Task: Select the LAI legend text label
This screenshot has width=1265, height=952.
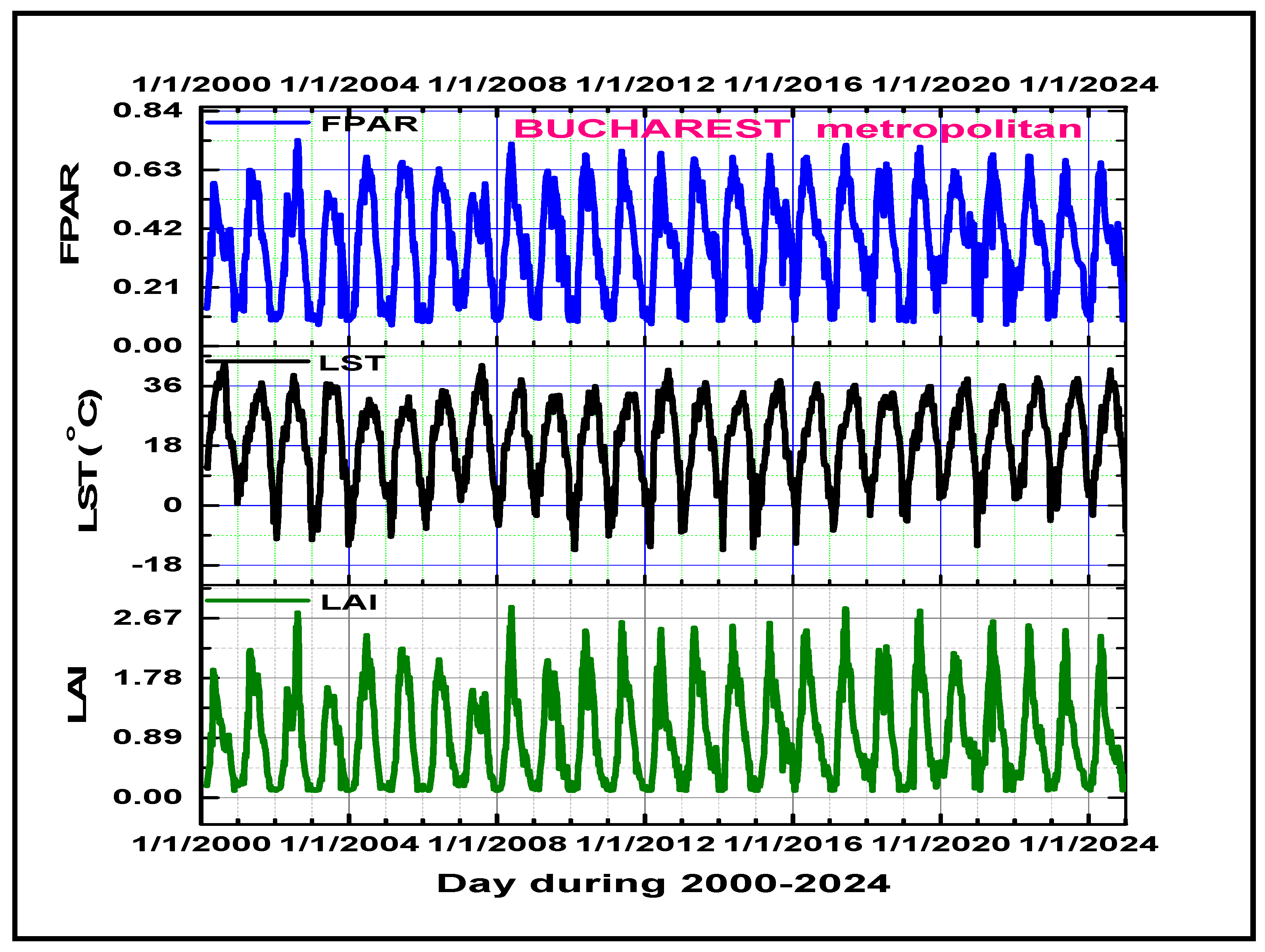Action: pos(349,602)
